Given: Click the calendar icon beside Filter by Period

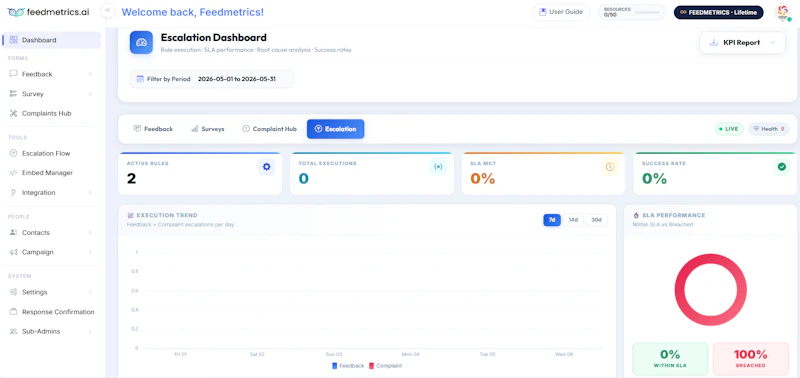Looking at the screenshot, I should point(140,79).
